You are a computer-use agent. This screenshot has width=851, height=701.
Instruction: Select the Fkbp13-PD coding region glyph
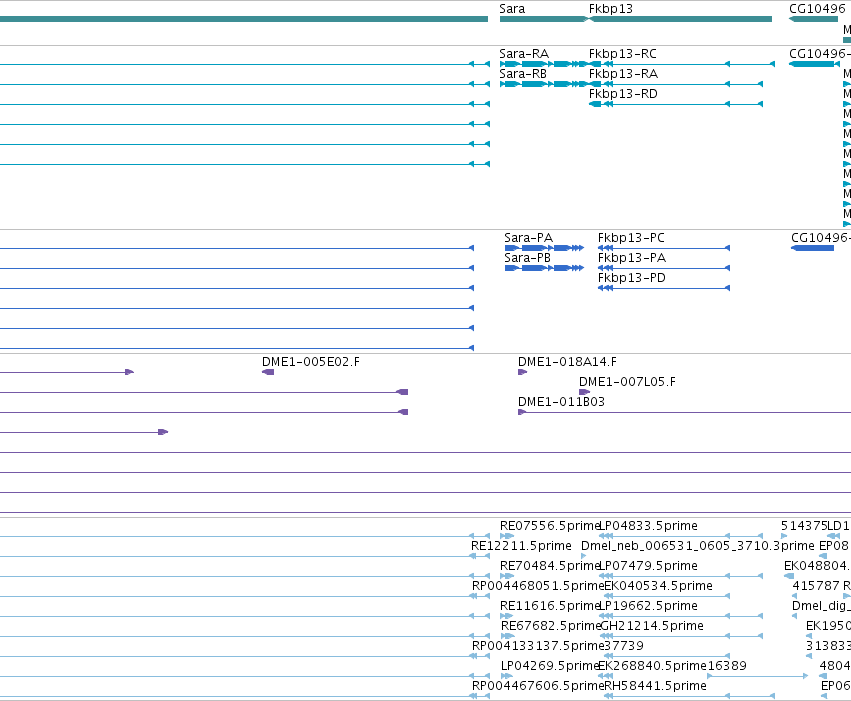point(664,288)
